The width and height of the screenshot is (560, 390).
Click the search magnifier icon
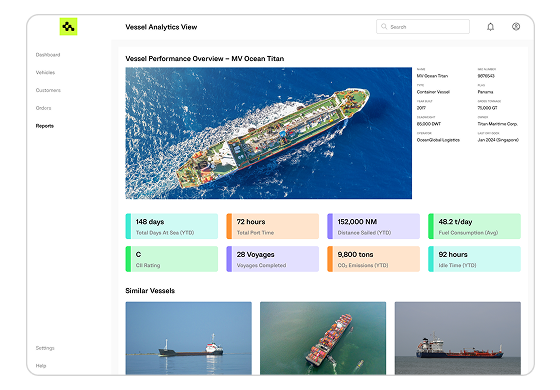[384, 26]
